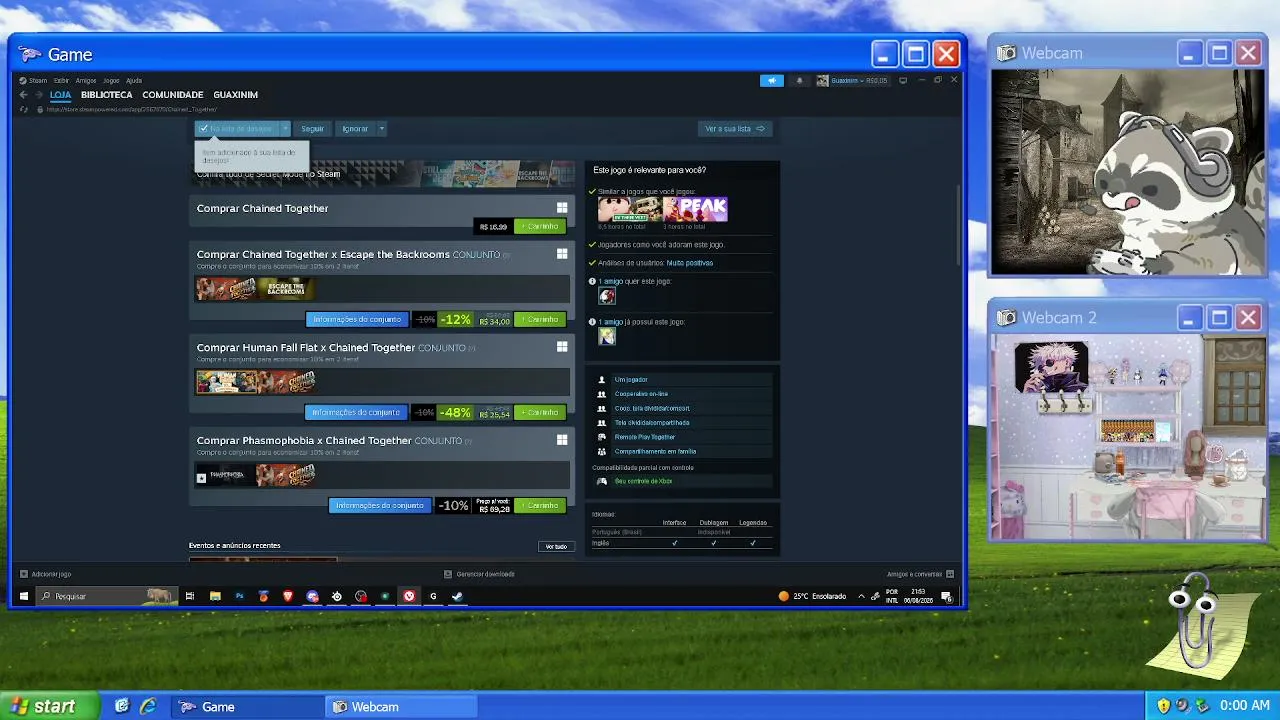The image size is (1280, 720).
Task: Open Ajuda menu
Action: [134, 80]
